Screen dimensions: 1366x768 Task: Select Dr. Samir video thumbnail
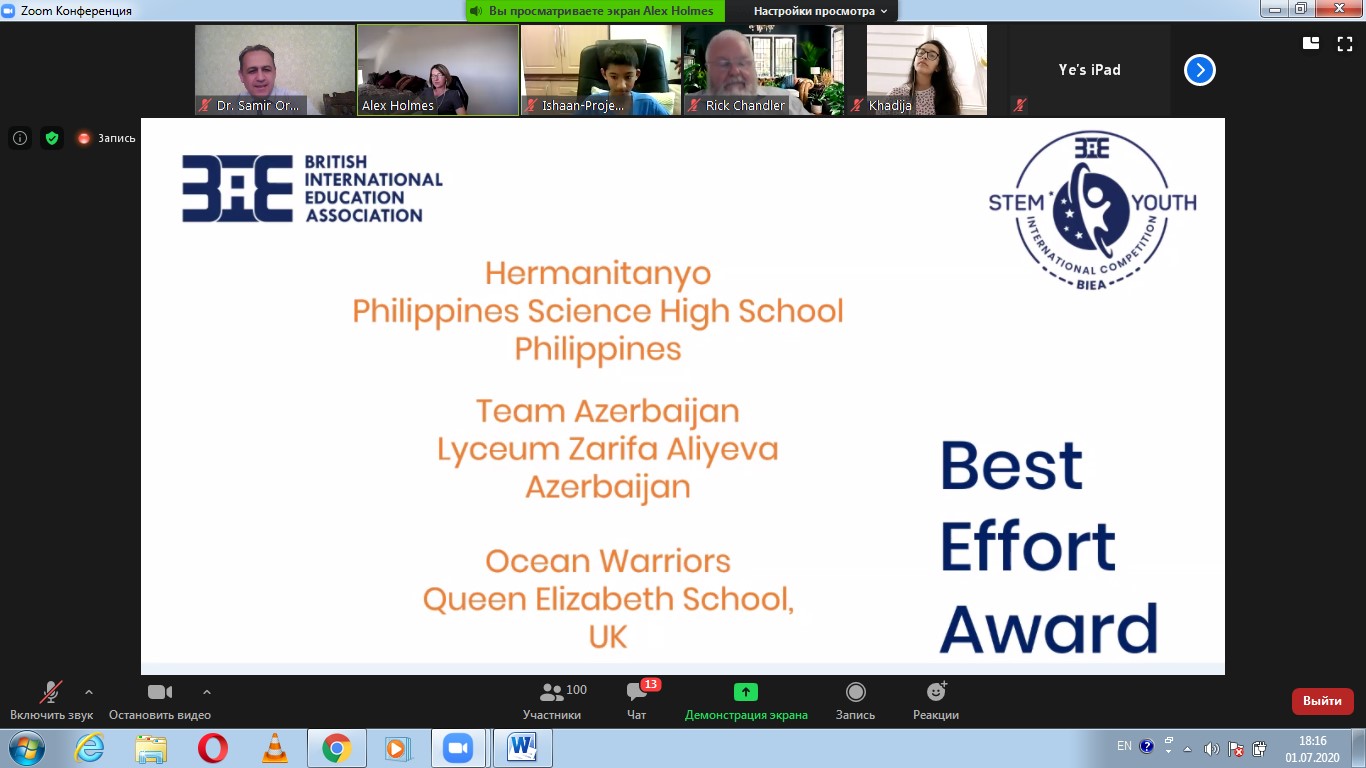click(275, 70)
